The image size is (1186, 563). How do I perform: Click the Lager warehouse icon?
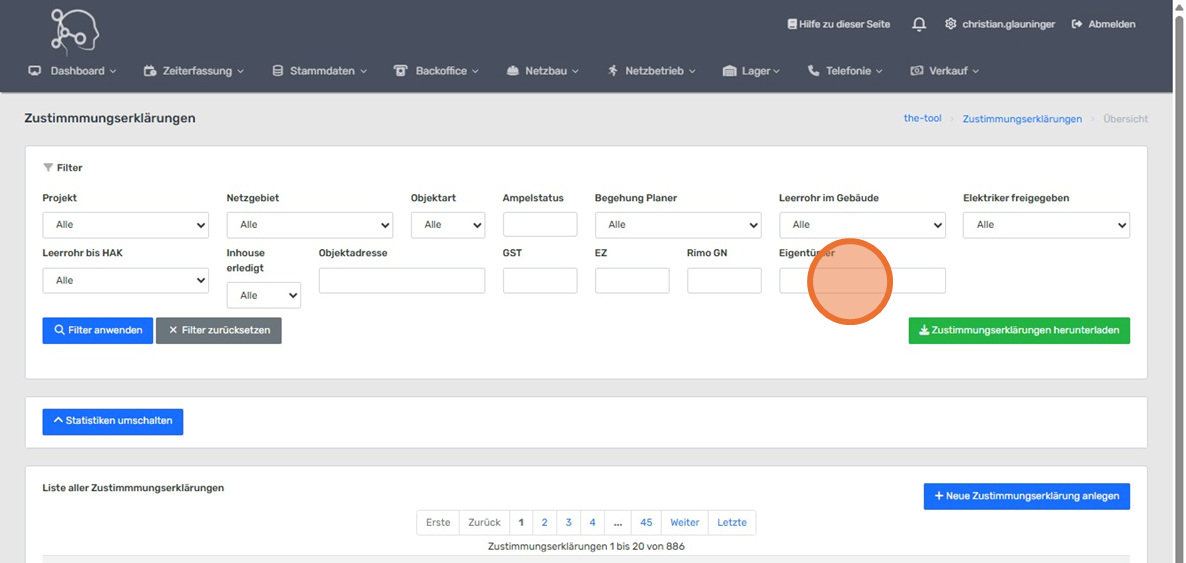[x=729, y=71]
